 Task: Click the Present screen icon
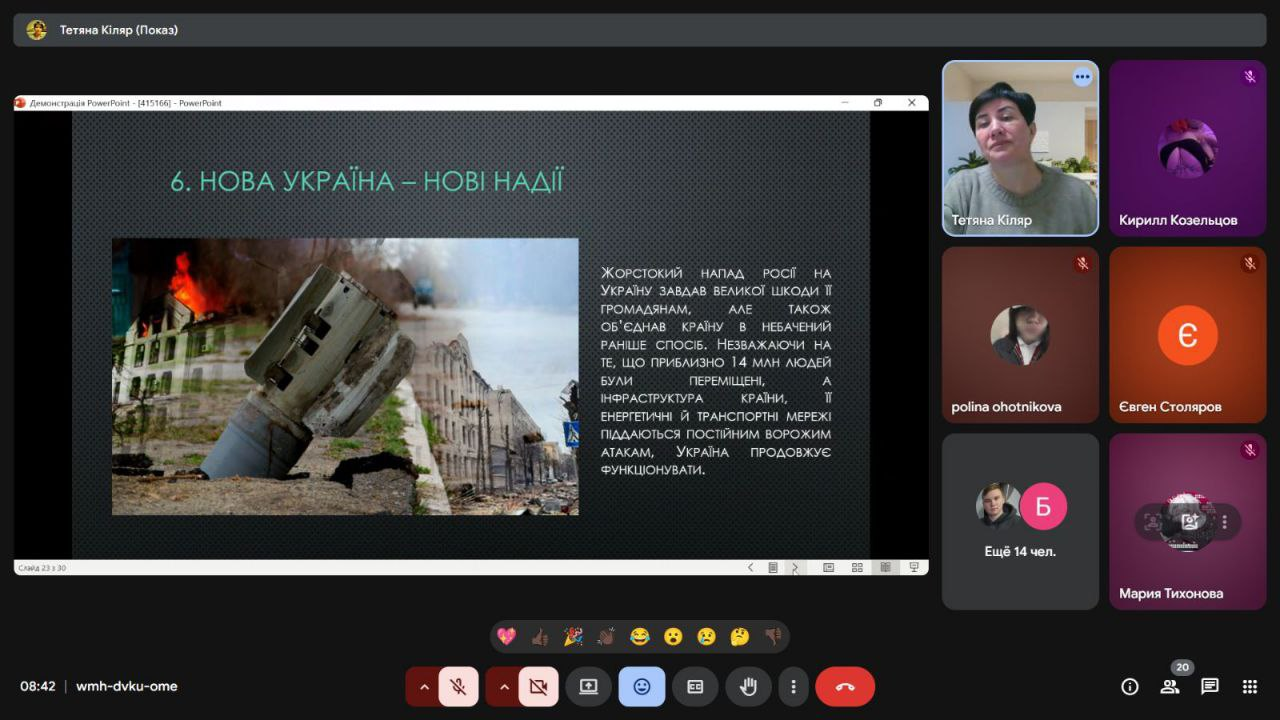(x=588, y=687)
